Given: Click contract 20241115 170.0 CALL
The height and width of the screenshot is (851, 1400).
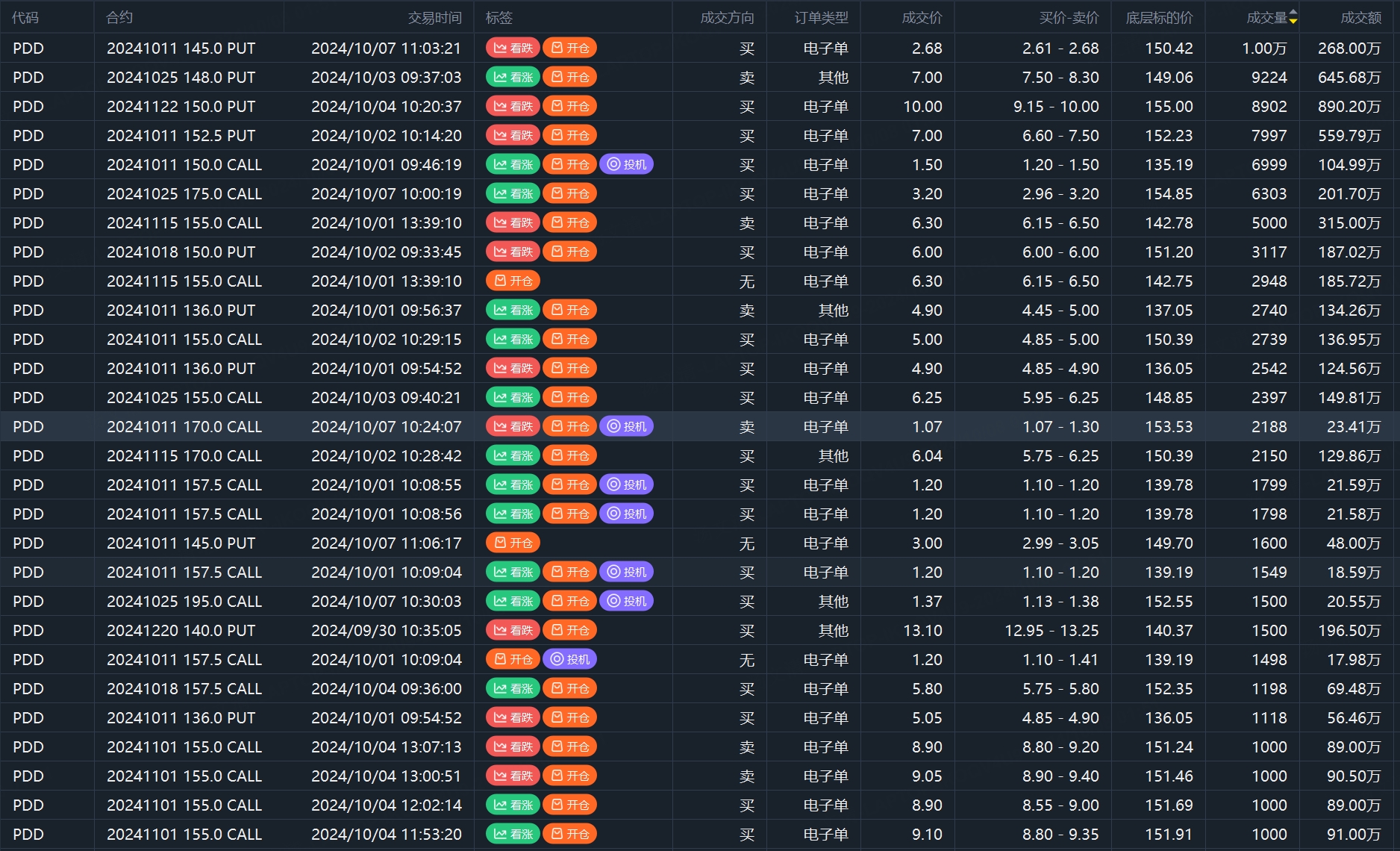Looking at the screenshot, I should click(184, 455).
